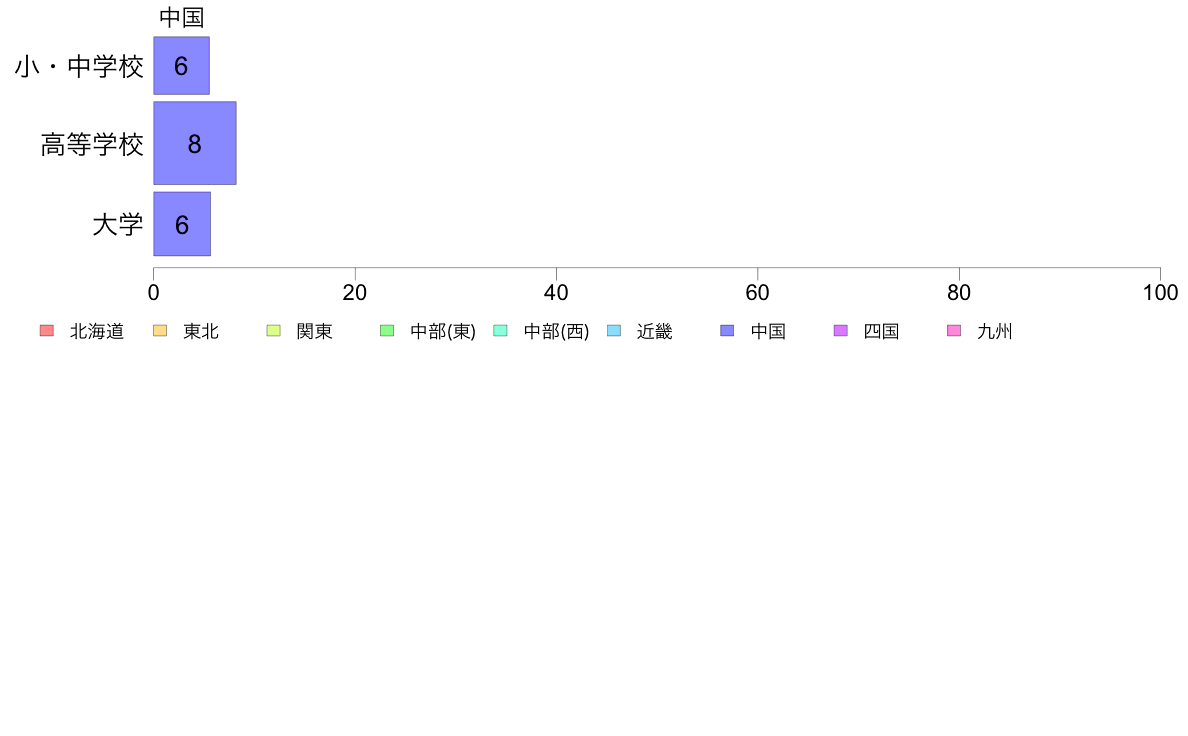Click the 関東 yellow-green legend swatch

274,330
